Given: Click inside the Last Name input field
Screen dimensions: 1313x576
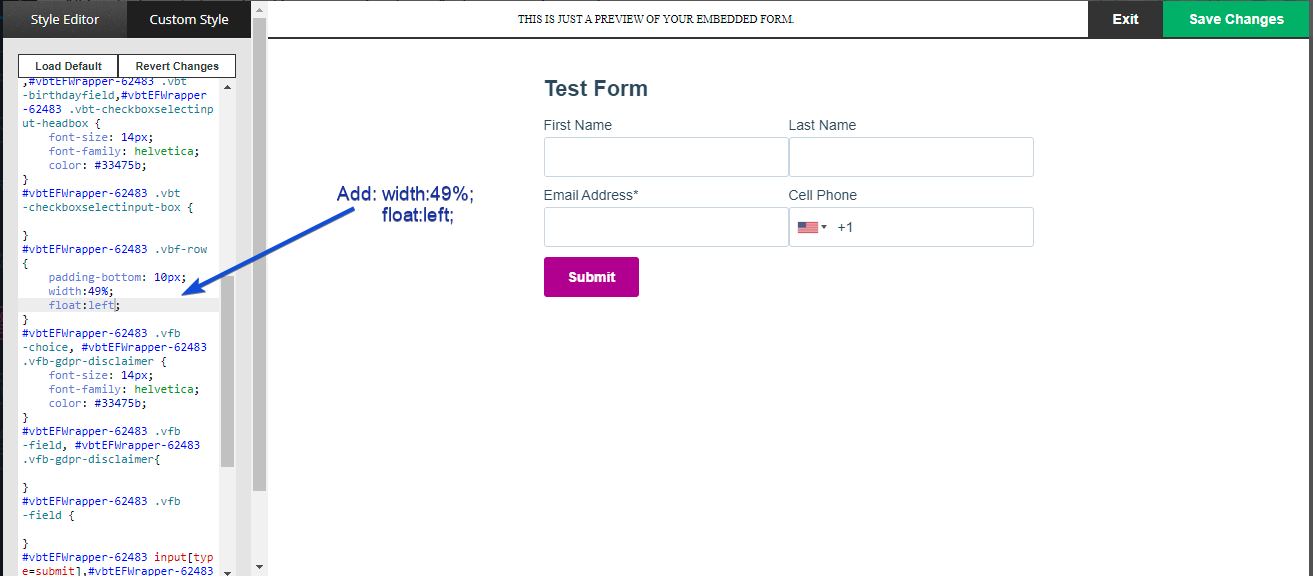Looking at the screenshot, I should [911, 157].
